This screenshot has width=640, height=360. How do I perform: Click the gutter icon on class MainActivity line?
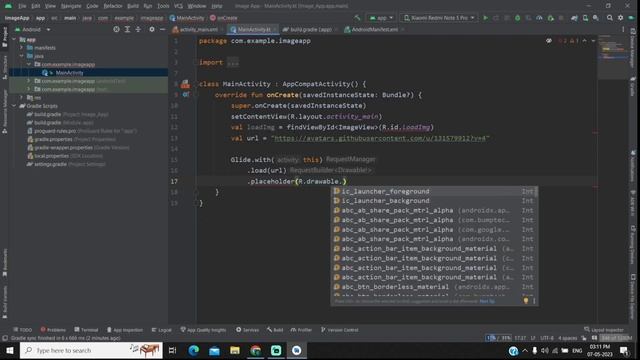pos(185,84)
